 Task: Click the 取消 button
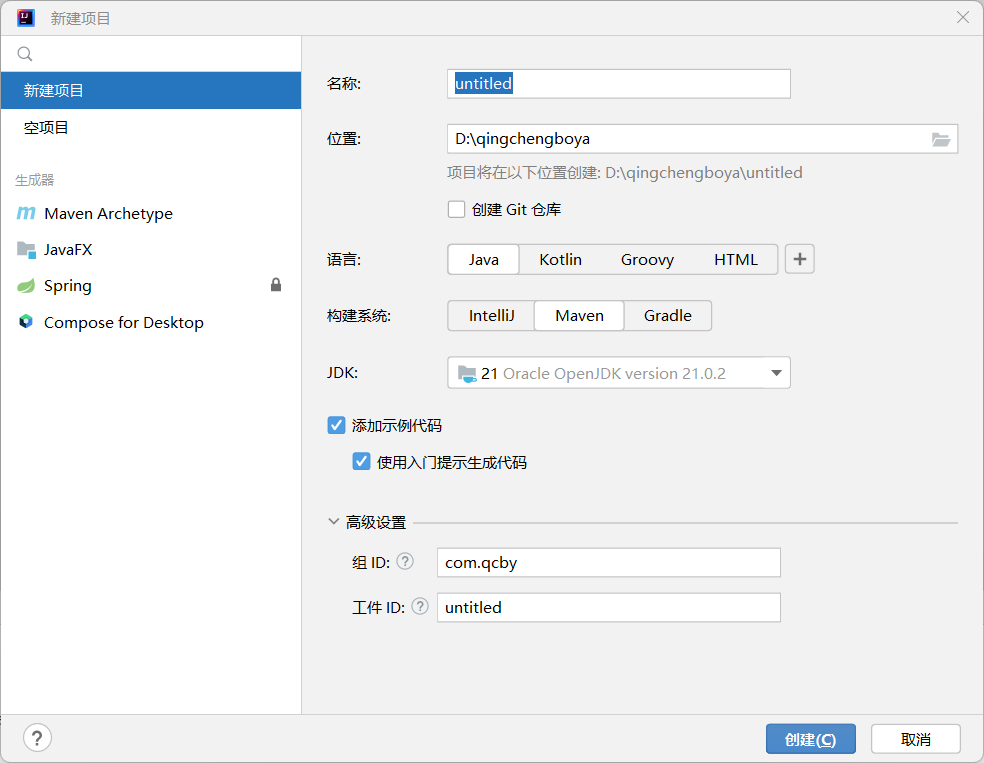point(916,739)
